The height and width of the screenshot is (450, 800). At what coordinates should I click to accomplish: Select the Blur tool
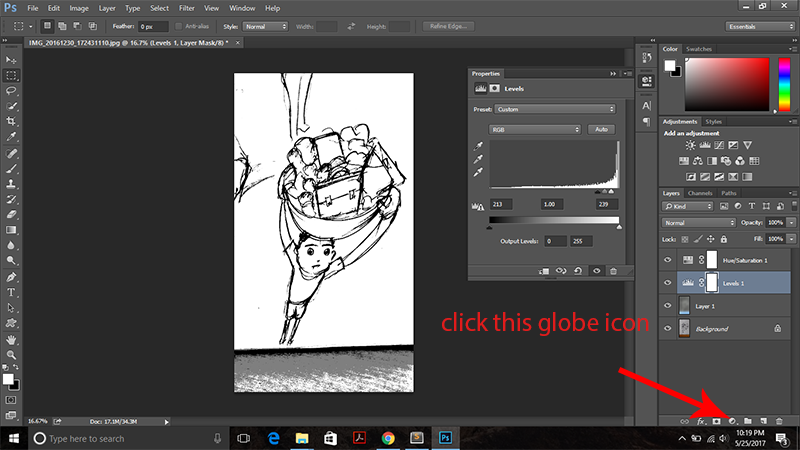(11, 245)
